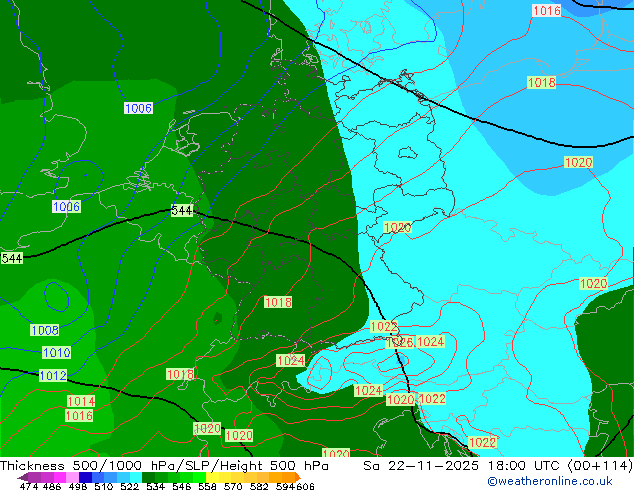Click the 1016 label below the 1014 label
634x490 pixels.
pos(79,416)
